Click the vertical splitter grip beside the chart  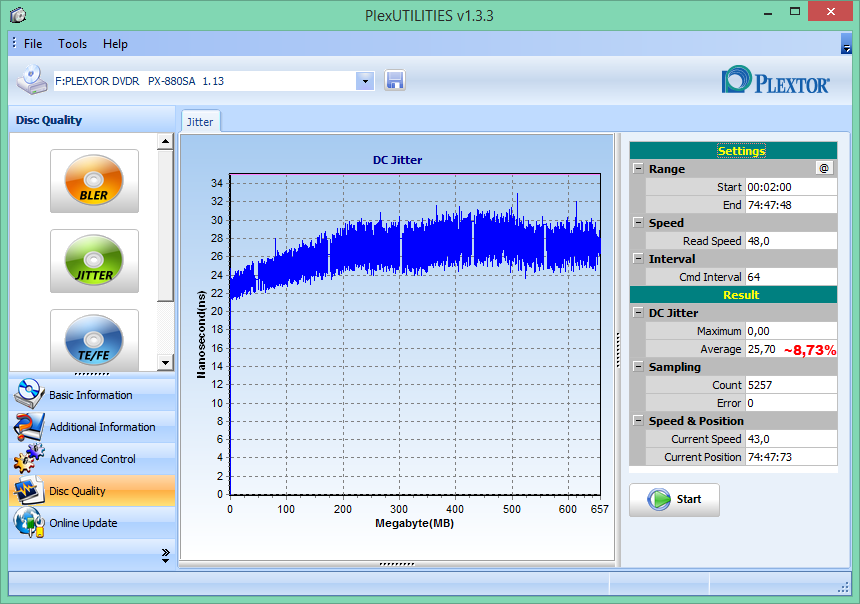point(618,349)
